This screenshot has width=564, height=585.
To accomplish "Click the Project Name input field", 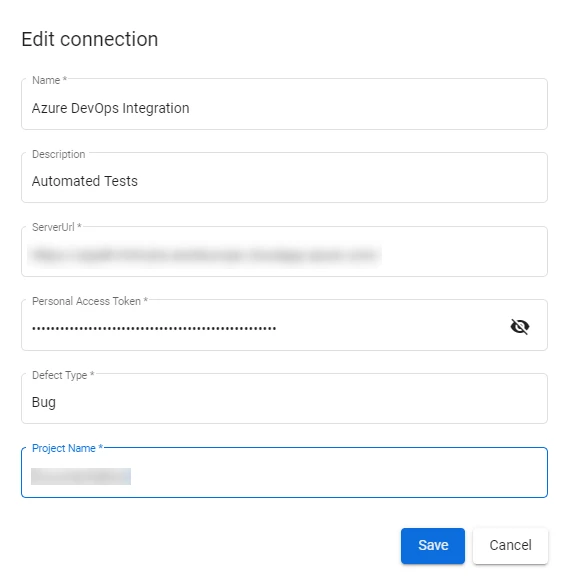I will pyautogui.click(x=284, y=472).
